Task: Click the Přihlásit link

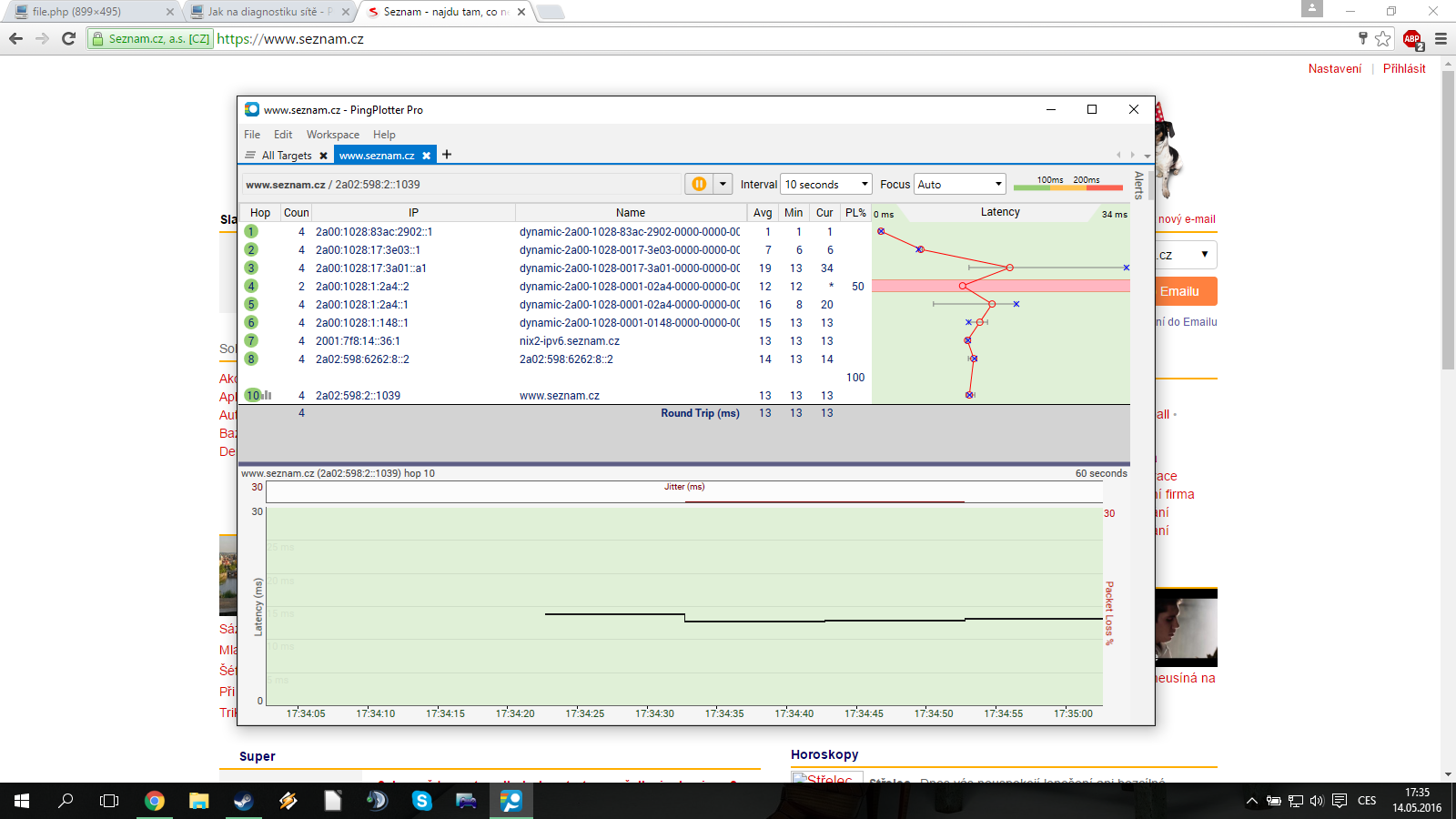Action: pos(1403,68)
